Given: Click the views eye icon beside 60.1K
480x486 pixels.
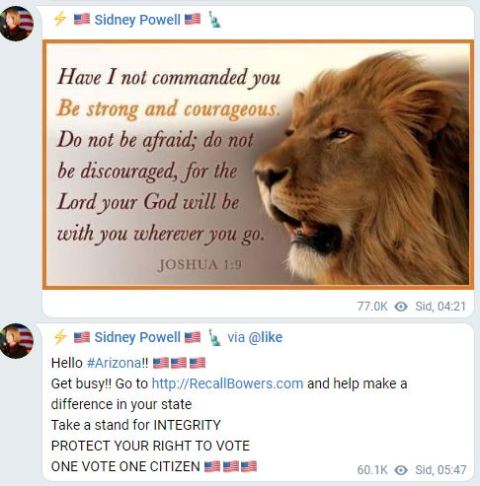Looking at the screenshot, I should click(x=401, y=470).
